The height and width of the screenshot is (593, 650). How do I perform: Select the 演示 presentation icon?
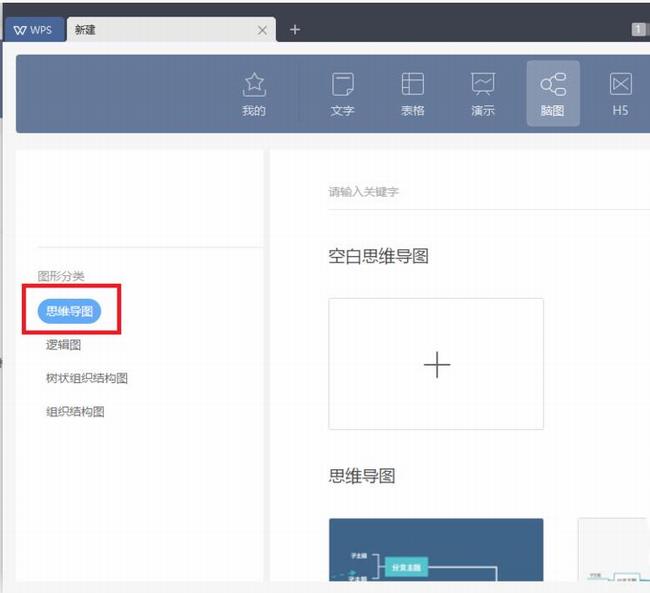coord(483,94)
